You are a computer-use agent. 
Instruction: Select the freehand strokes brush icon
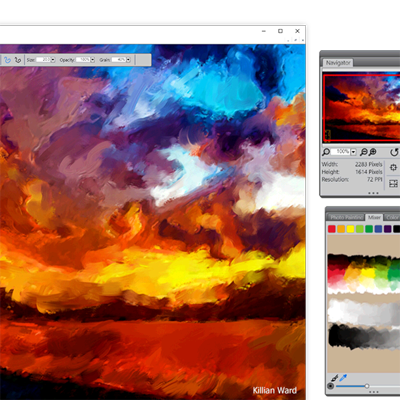7,60
